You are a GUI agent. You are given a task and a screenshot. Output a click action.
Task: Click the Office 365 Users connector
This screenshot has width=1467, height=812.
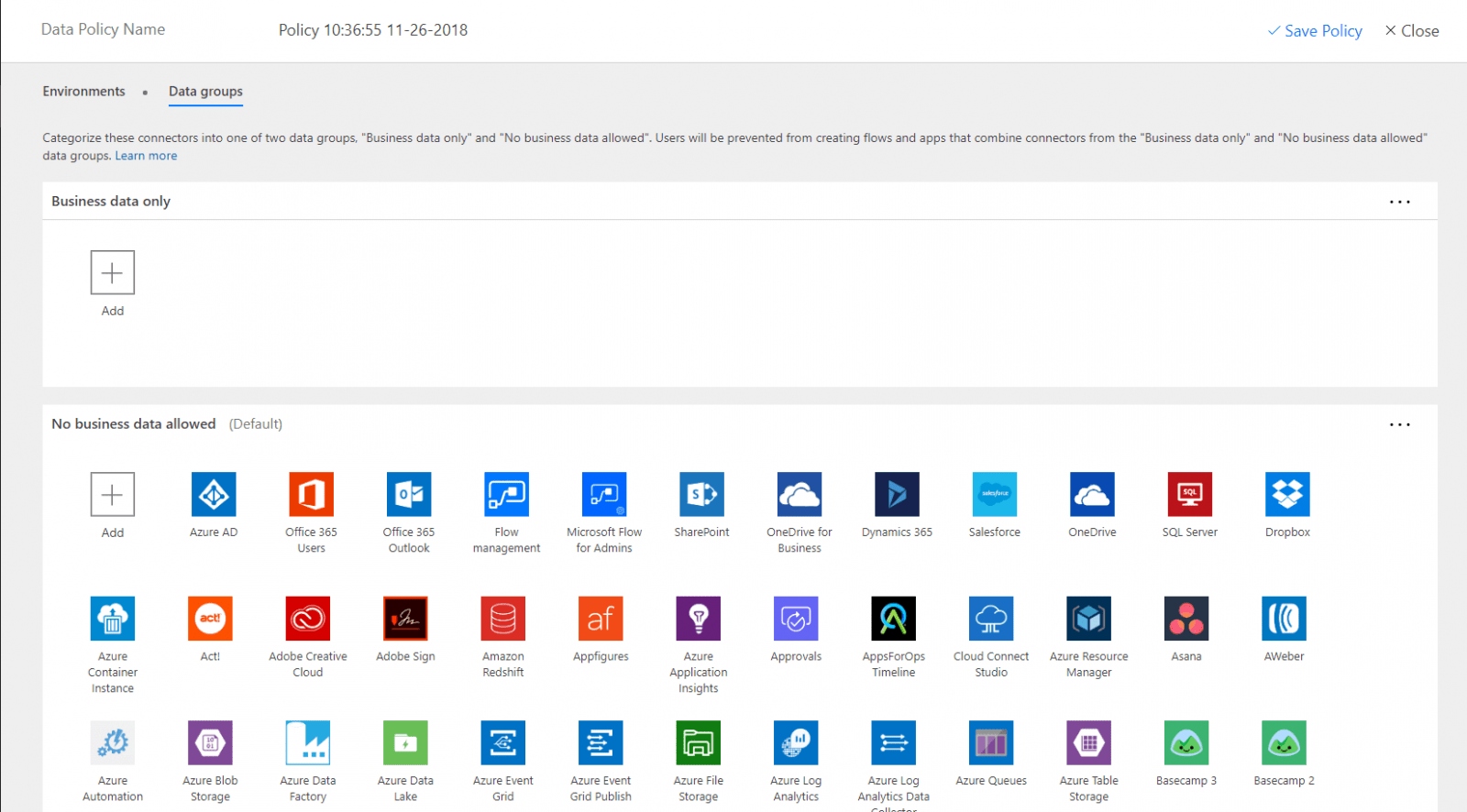tap(311, 495)
